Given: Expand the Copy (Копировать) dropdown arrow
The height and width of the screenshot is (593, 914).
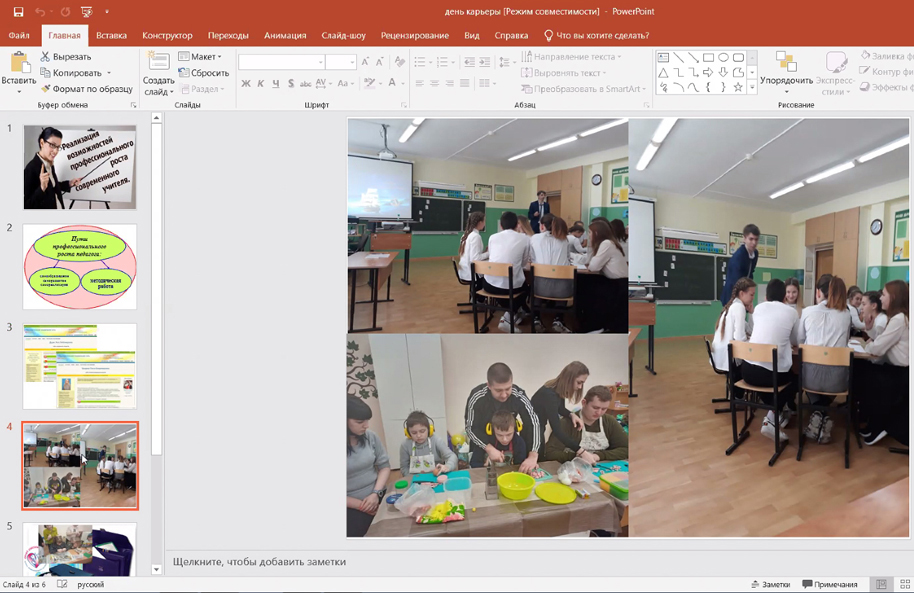Looking at the screenshot, I should tap(109, 73).
